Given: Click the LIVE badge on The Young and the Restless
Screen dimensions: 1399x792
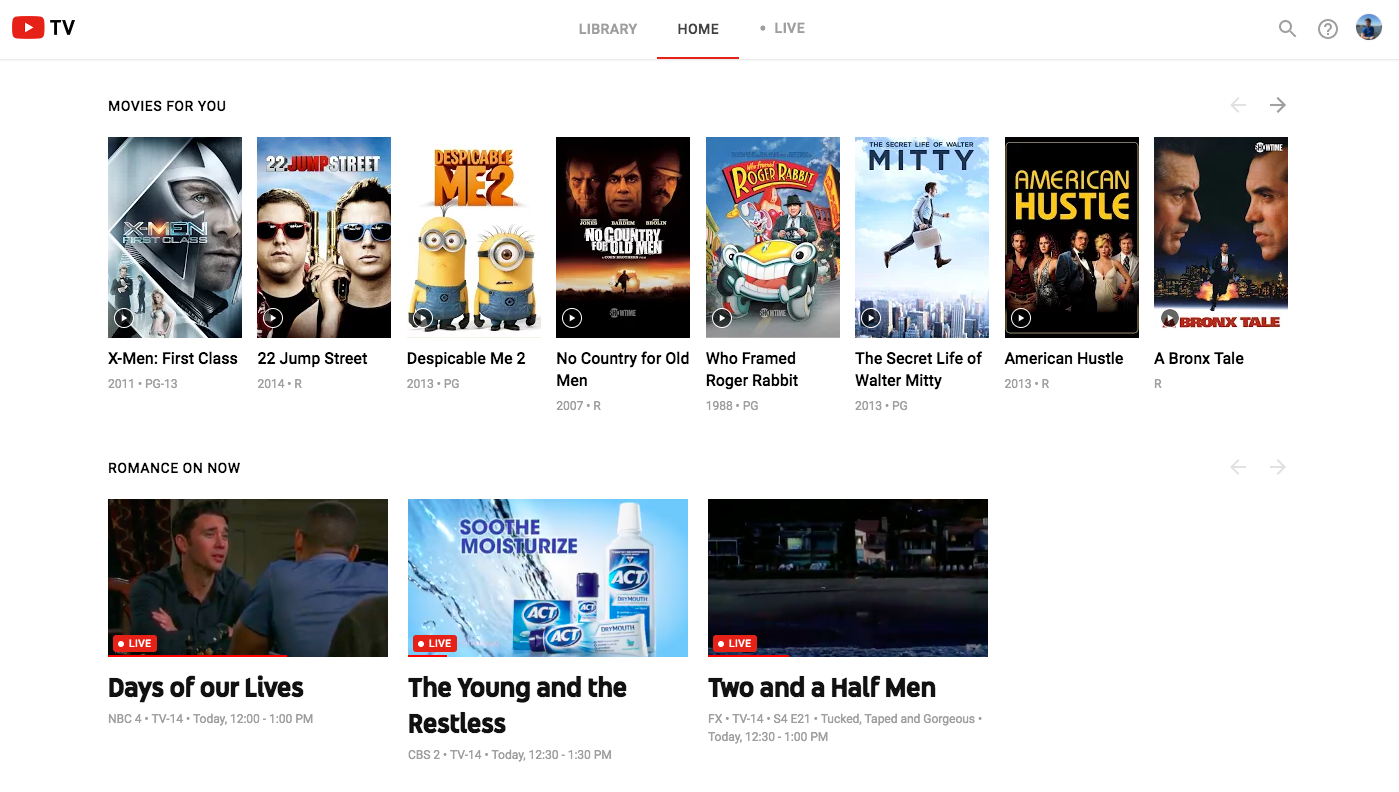Looking at the screenshot, I should click(434, 643).
